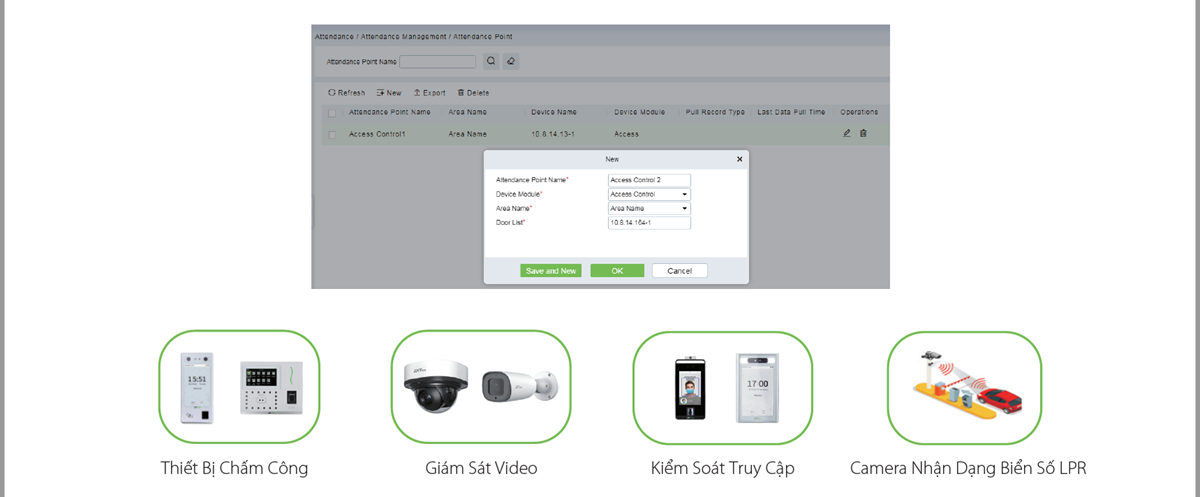Click the clear filter eraser icon

(x=510, y=61)
